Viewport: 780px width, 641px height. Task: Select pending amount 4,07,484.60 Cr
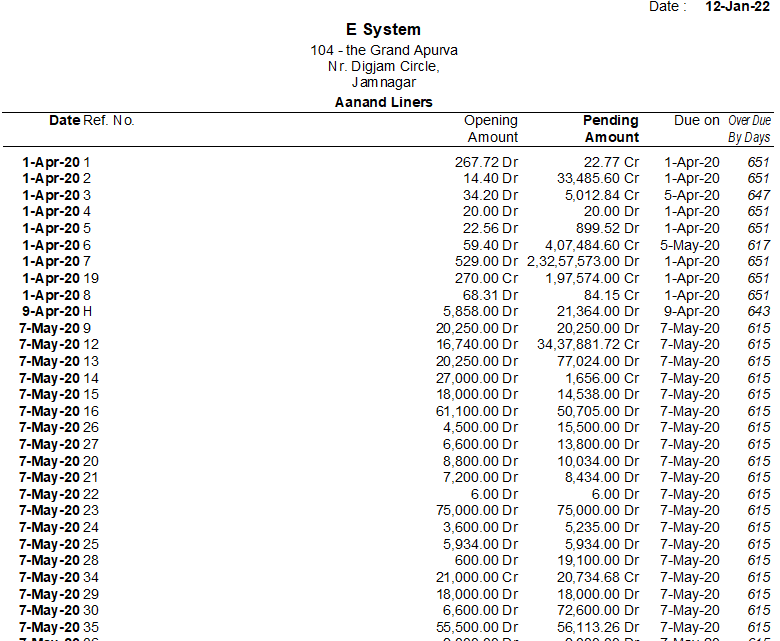pos(592,245)
